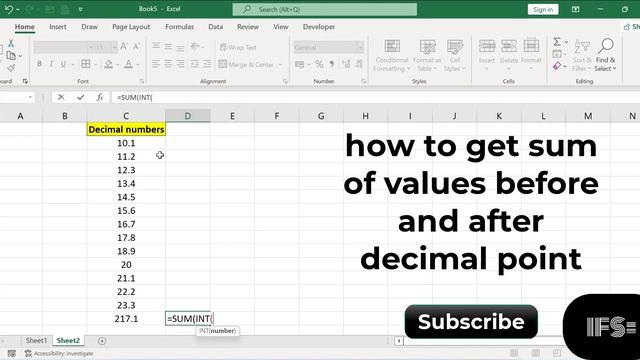Click the Format Painter brush icon
This screenshot has height=360, width=640.
coord(11,67)
